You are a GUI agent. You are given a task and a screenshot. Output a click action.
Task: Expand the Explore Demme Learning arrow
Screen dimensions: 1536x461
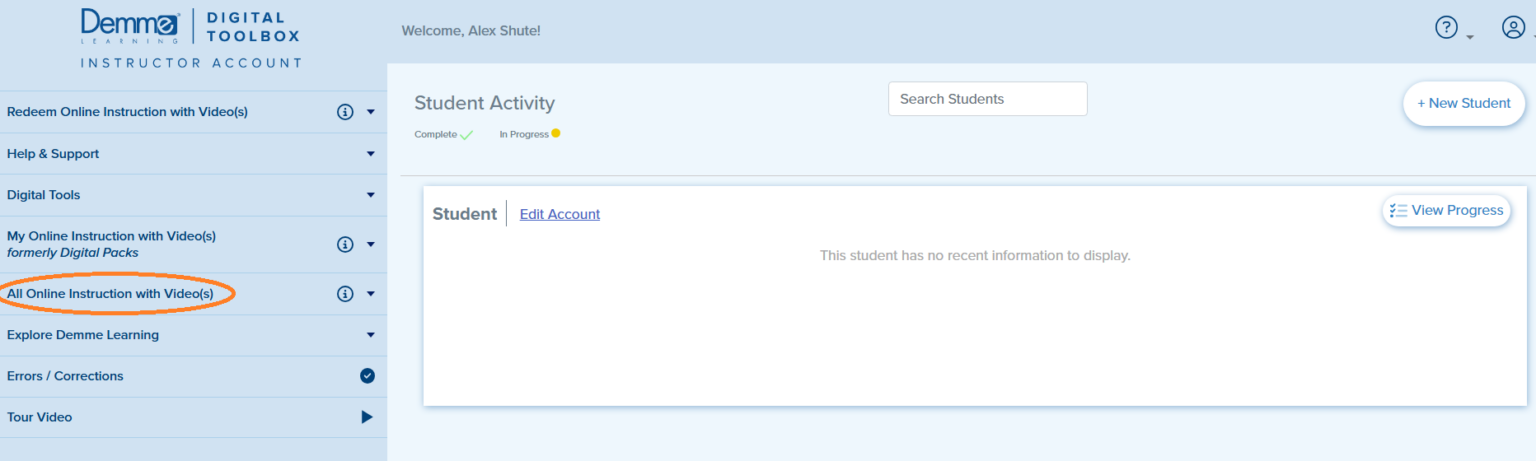coord(371,335)
